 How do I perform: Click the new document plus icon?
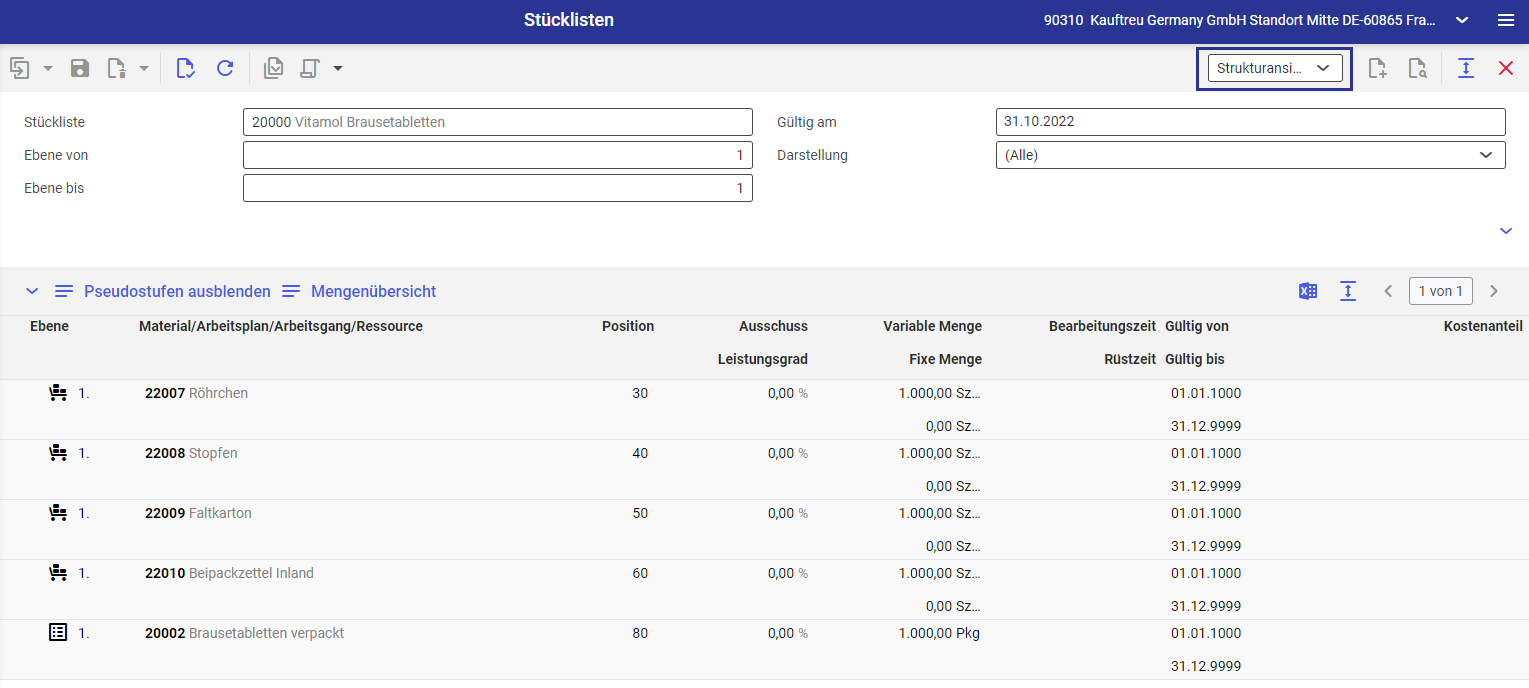click(1377, 68)
